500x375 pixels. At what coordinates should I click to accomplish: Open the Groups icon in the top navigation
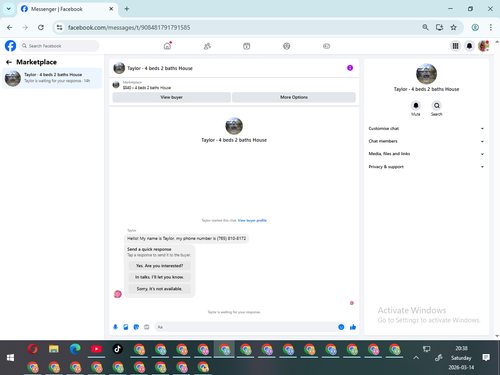[287, 46]
